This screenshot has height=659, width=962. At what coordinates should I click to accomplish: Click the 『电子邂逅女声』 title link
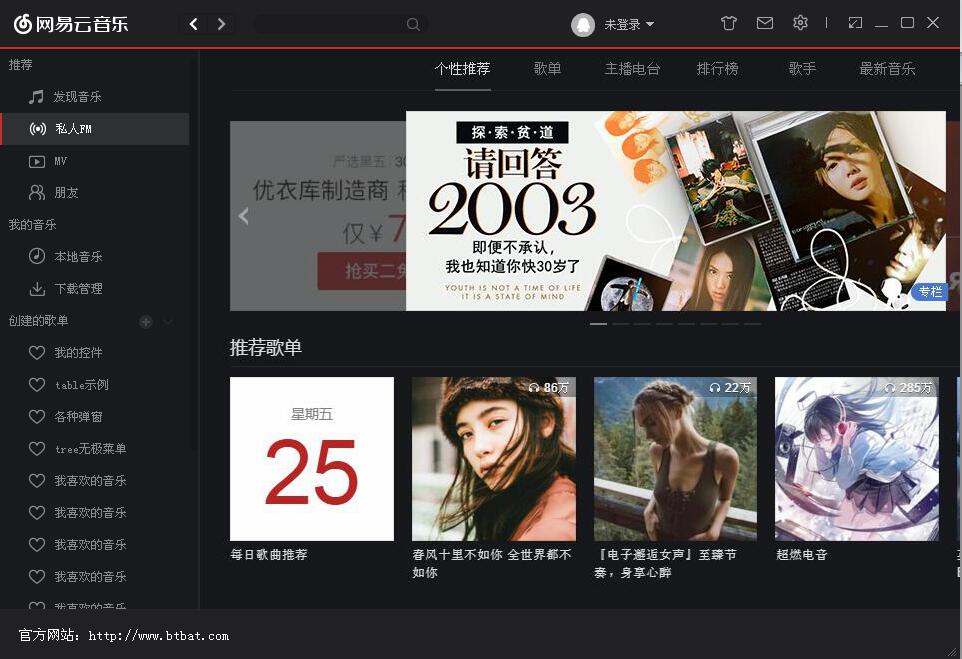(665, 563)
